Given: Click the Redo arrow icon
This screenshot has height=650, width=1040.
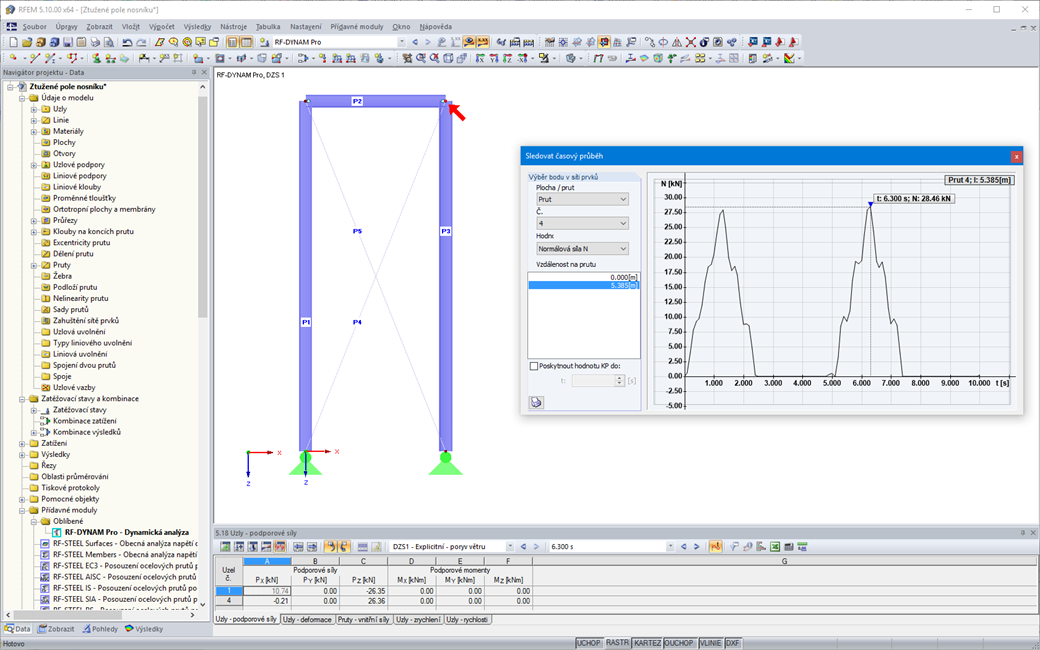Looking at the screenshot, I should pos(141,42).
